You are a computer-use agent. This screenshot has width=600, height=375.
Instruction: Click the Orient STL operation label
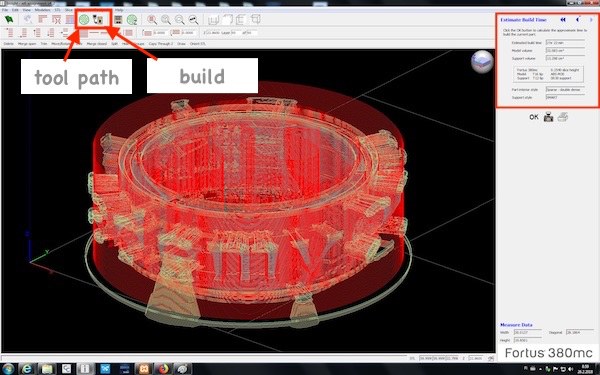[x=197, y=44]
